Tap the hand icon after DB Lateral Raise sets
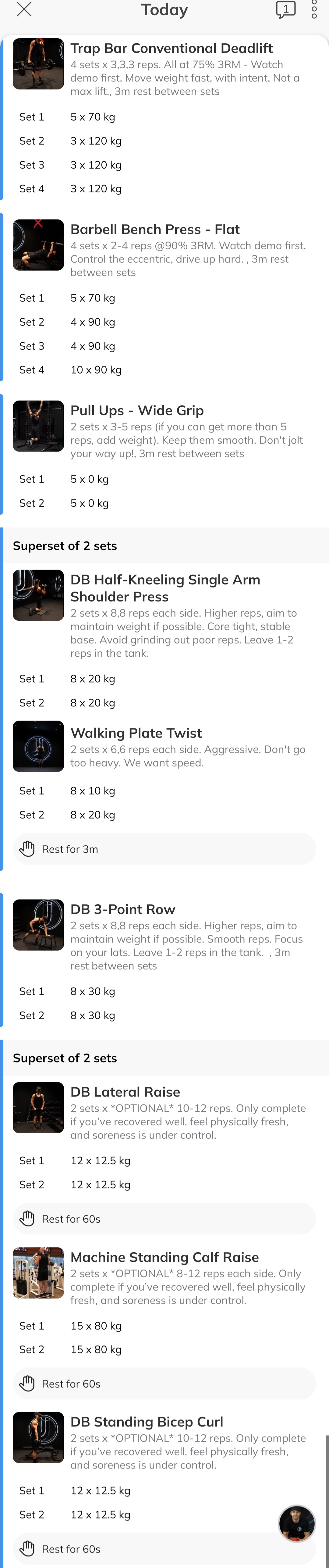329x1568 pixels. click(29, 1219)
